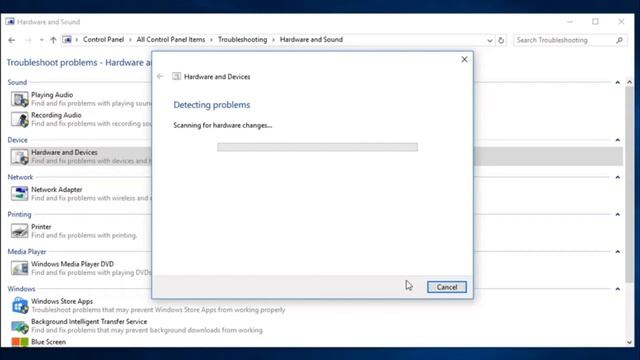The height and width of the screenshot is (360, 640).
Task: Click the scanning progress bar
Action: coord(317,147)
